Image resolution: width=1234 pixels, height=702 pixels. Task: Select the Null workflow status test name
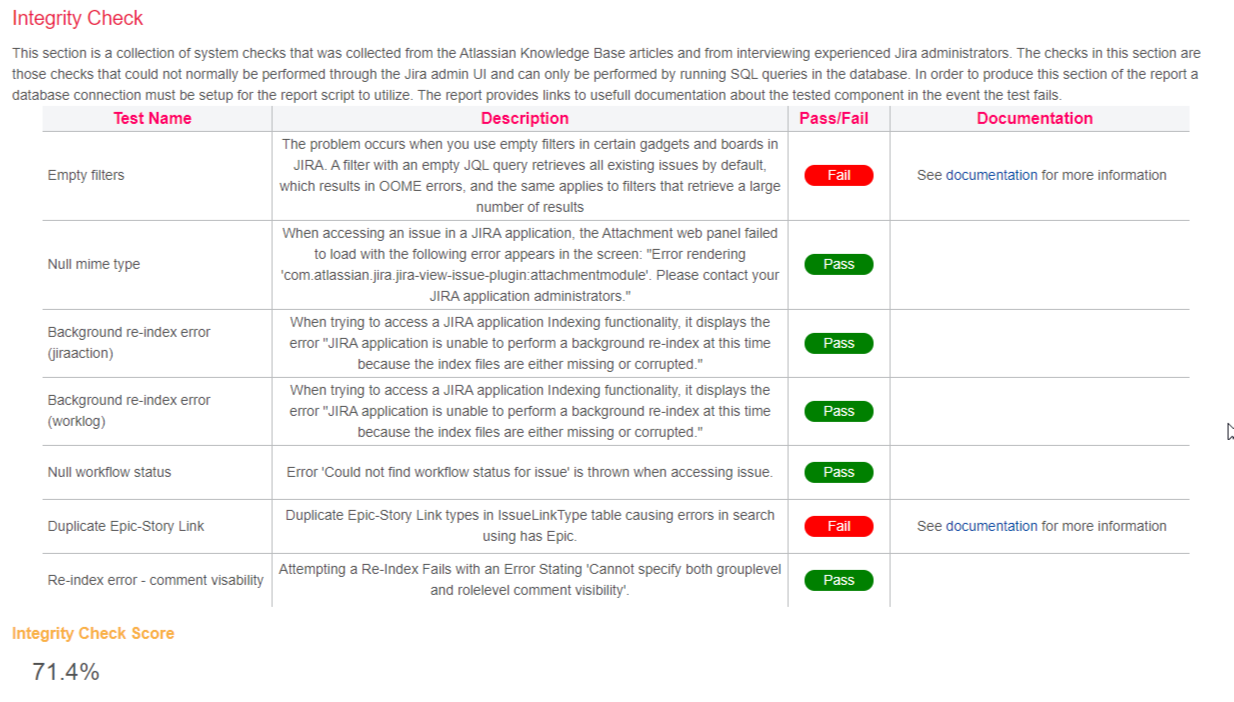pyautogui.click(x=109, y=472)
